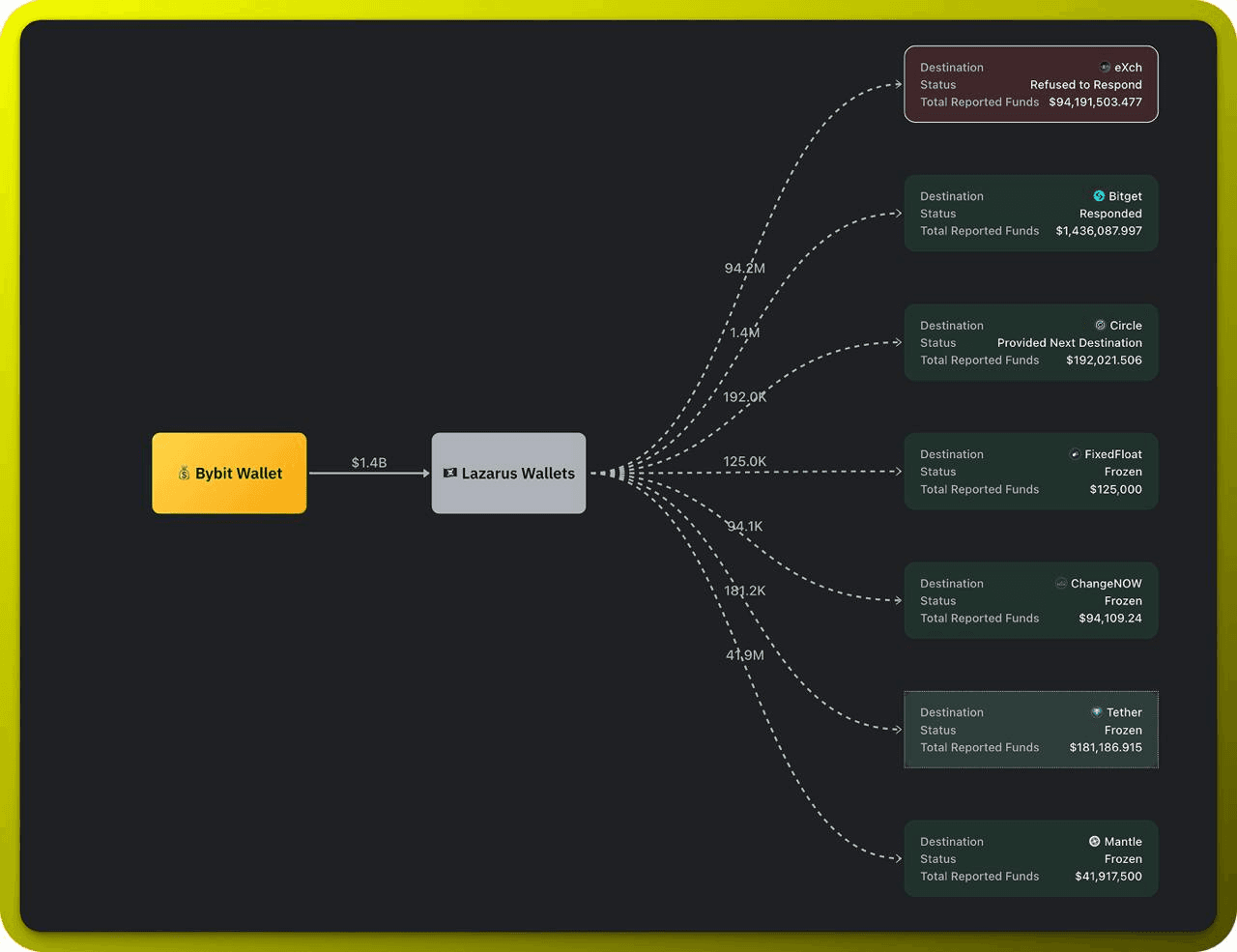Viewport: 1237px width, 952px height.
Task: Click the $192,021.506 funds value
Action: [x=1104, y=361]
